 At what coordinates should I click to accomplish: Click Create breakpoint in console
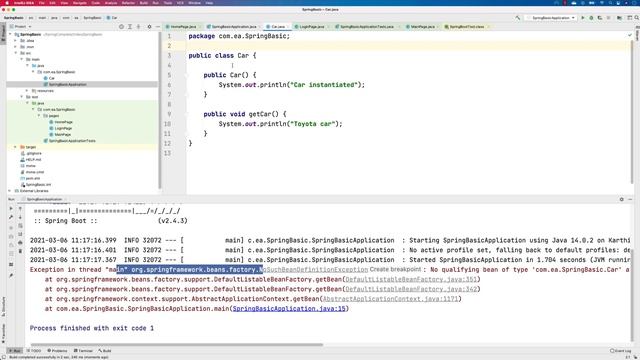pyautogui.click(x=395, y=269)
